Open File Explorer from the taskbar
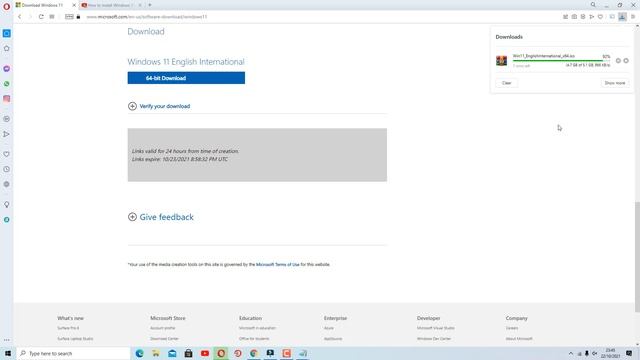 (x=156, y=353)
